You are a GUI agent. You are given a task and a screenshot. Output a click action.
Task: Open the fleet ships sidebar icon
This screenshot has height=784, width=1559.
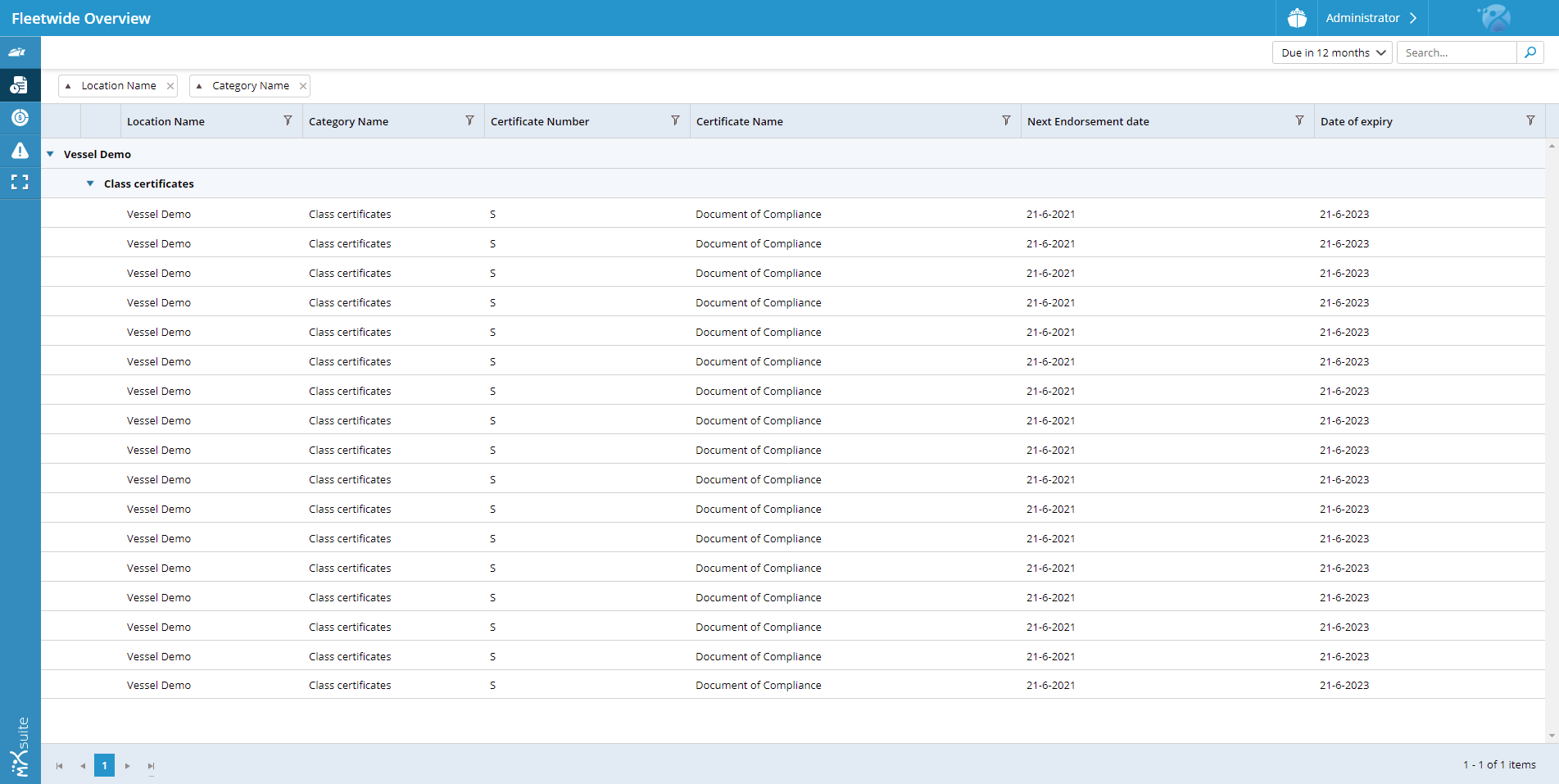point(18,52)
